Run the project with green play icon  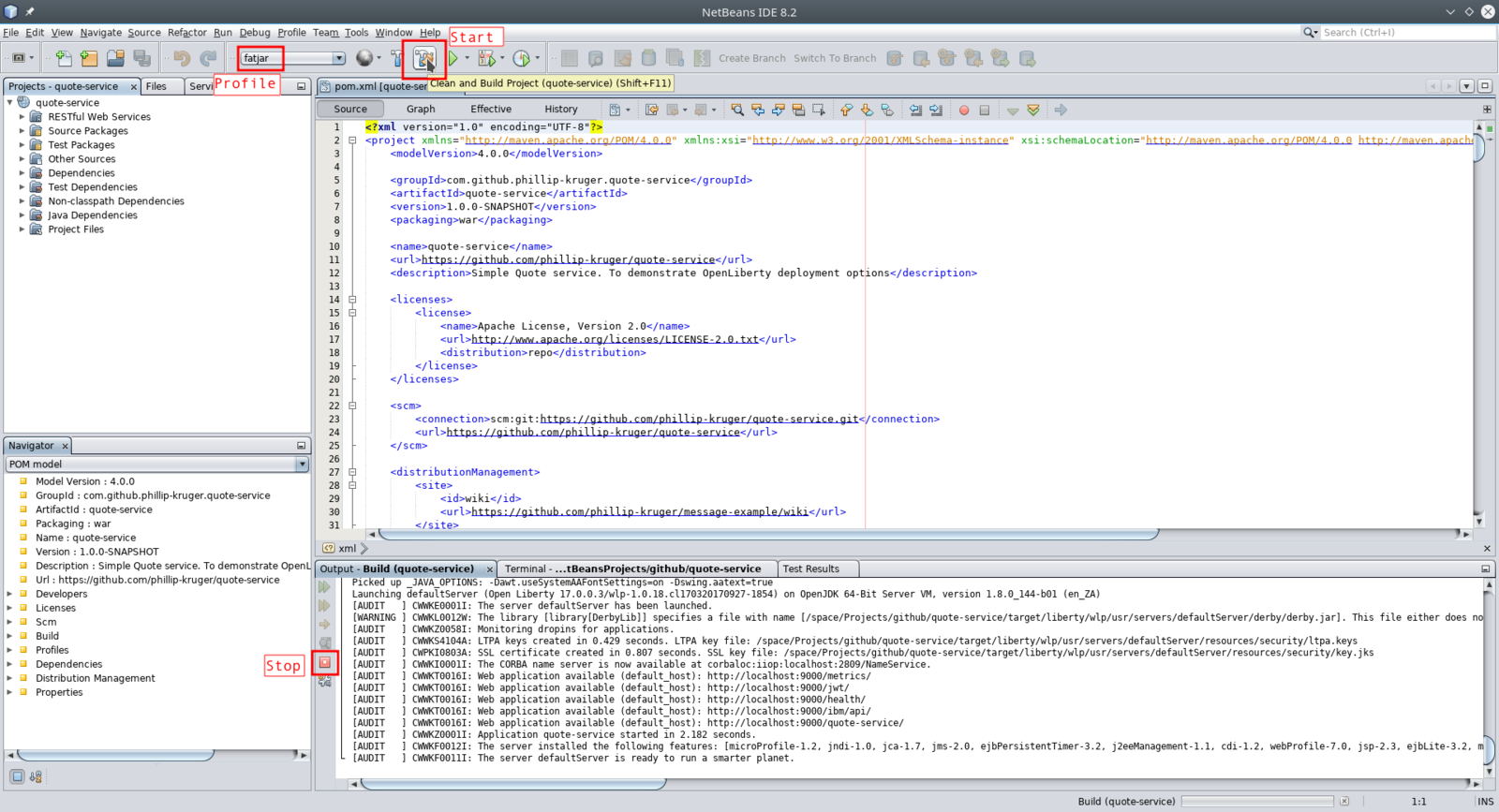coord(453,58)
